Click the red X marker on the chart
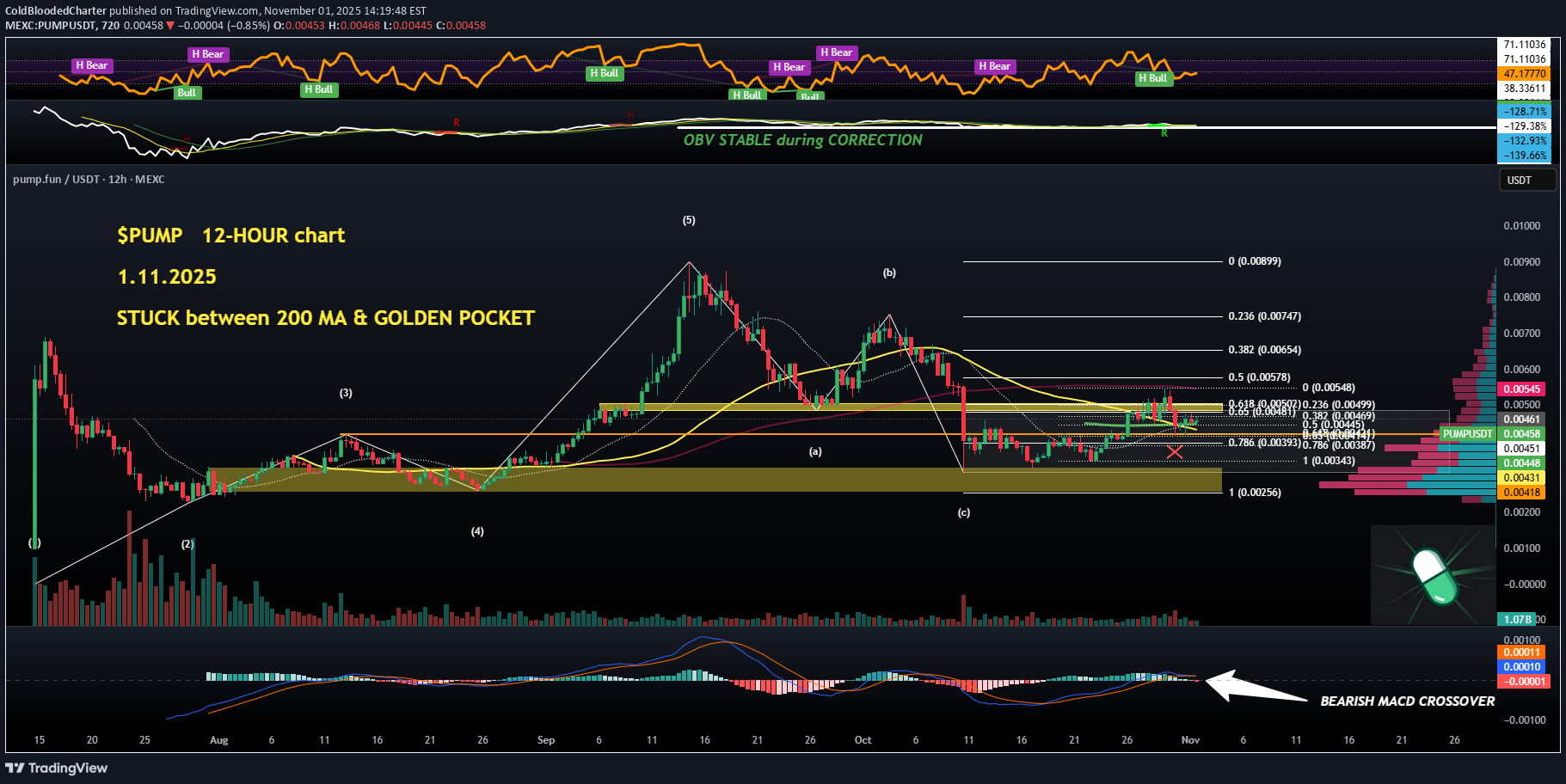Image resolution: width=1566 pixels, height=784 pixels. point(1175,452)
